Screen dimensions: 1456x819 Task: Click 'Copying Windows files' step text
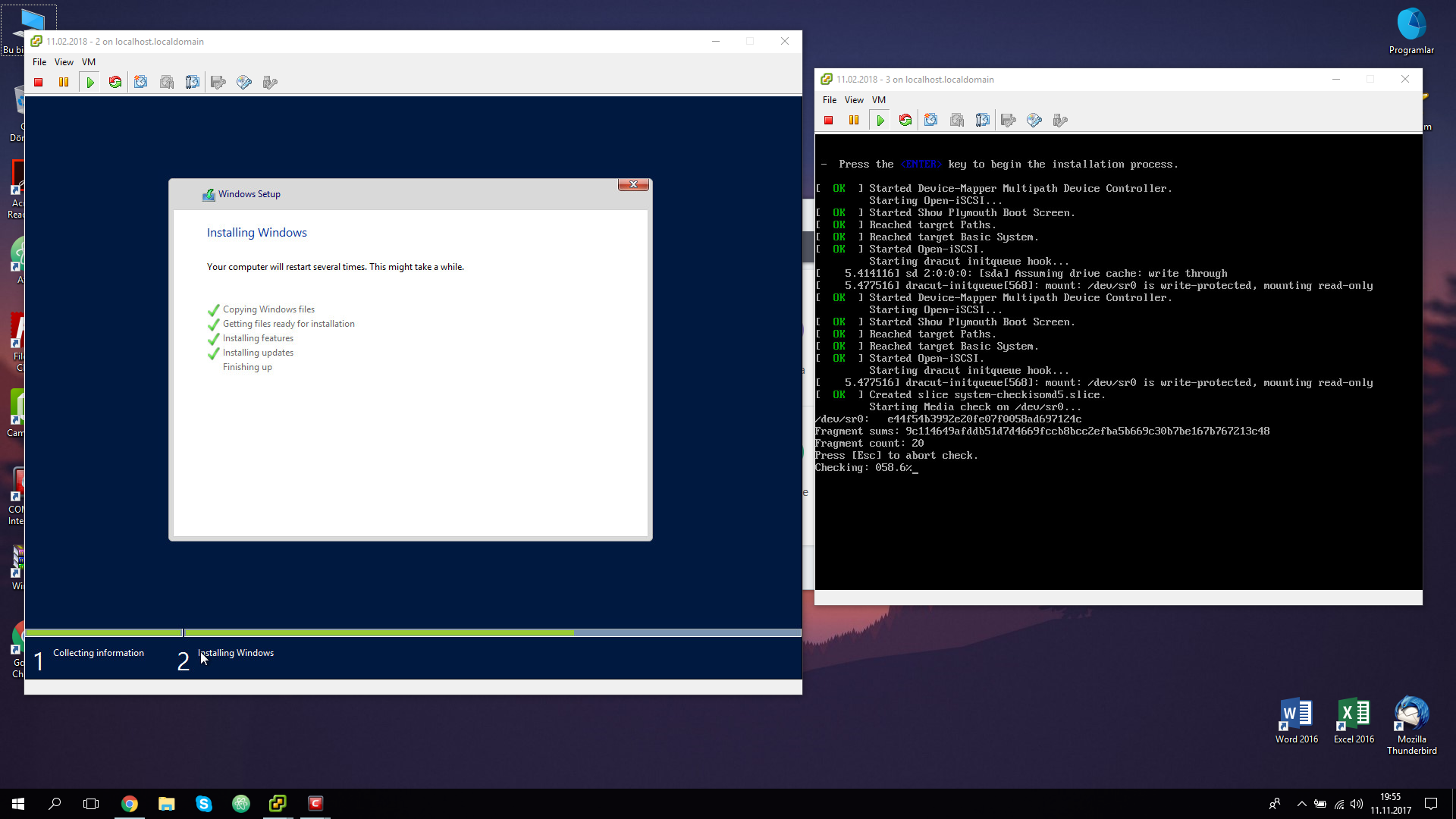pos(268,309)
